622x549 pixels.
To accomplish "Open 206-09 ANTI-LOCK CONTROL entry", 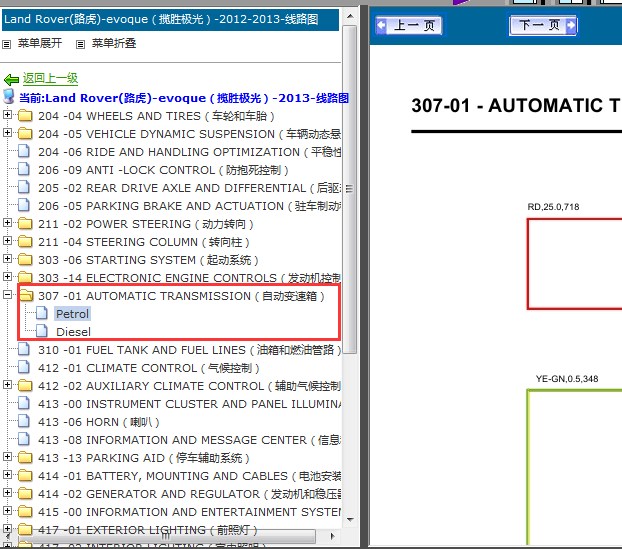I will click(163, 170).
